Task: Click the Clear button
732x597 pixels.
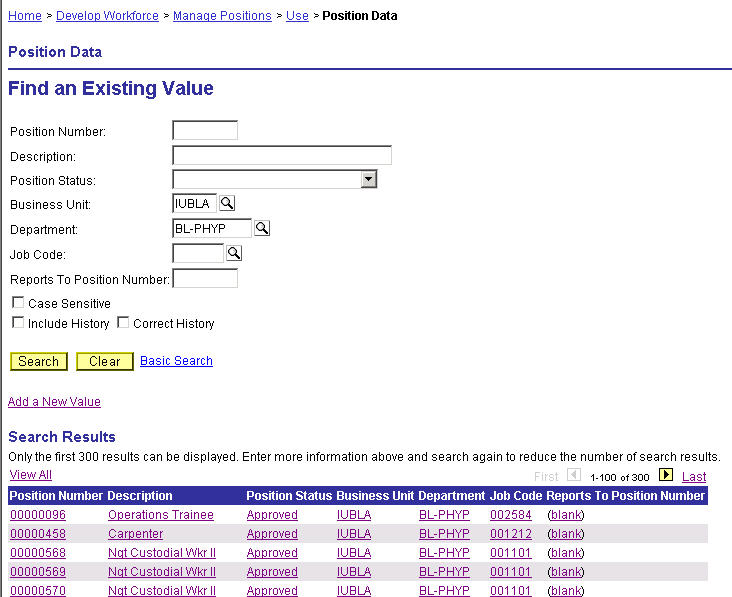Action: point(105,361)
